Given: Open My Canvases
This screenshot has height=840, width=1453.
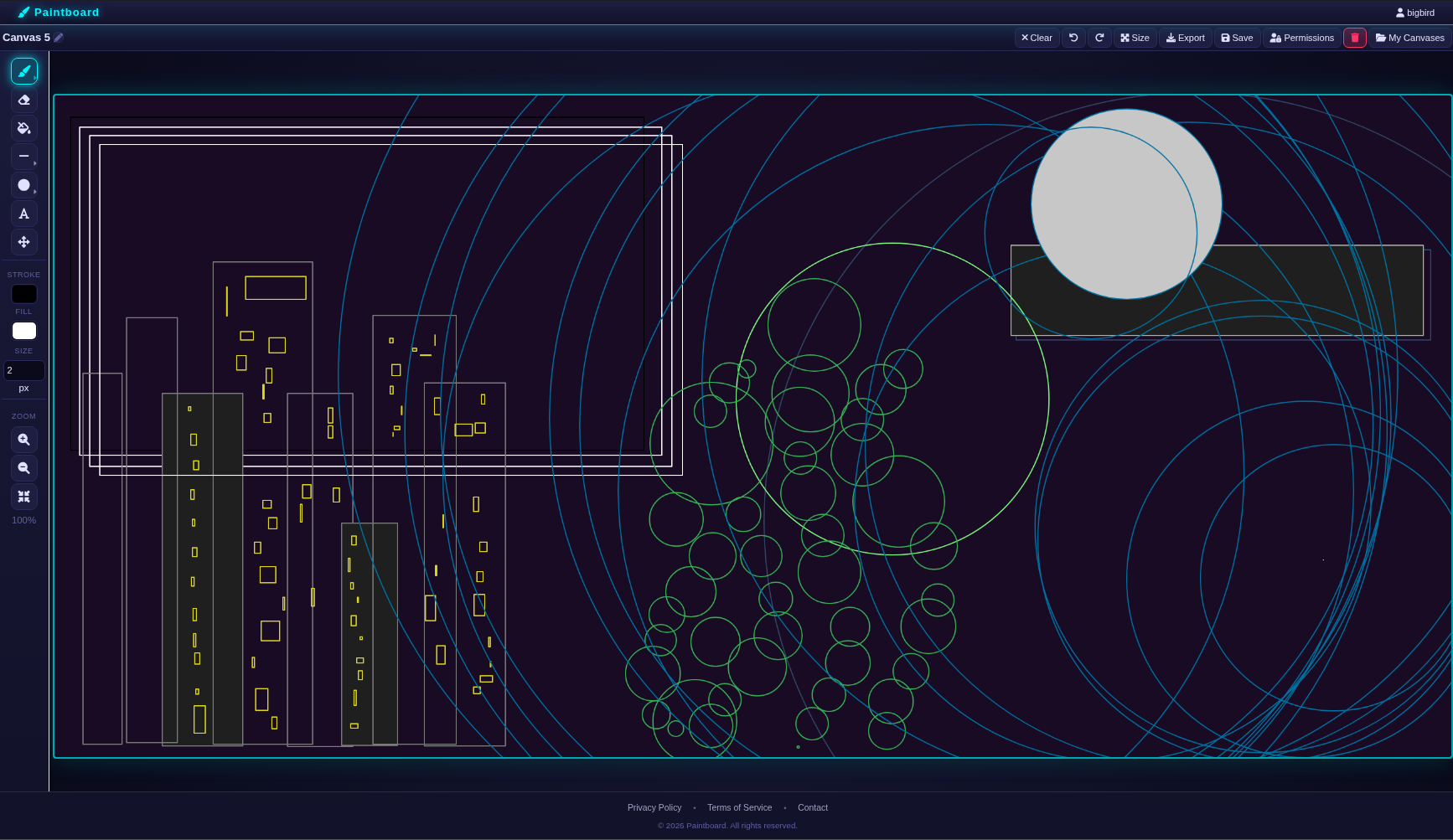Looking at the screenshot, I should point(1409,38).
